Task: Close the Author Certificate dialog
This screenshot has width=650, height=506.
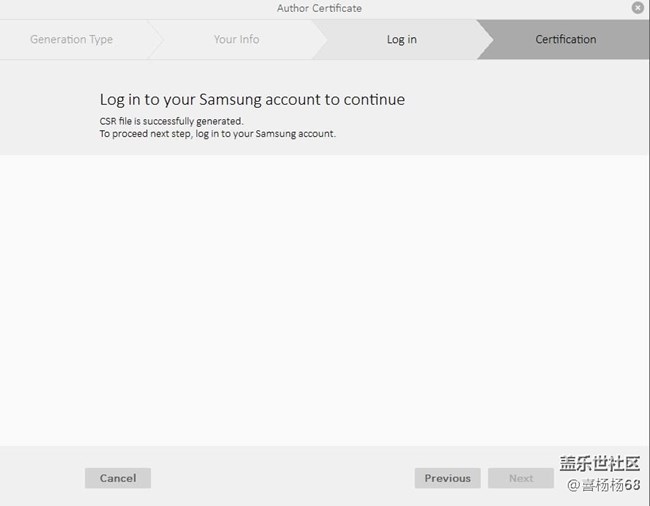Action: tap(638, 8)
